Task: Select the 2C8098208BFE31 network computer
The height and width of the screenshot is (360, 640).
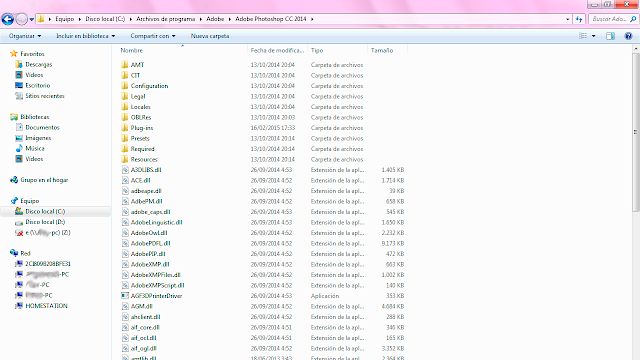Action: pos(48,264)
